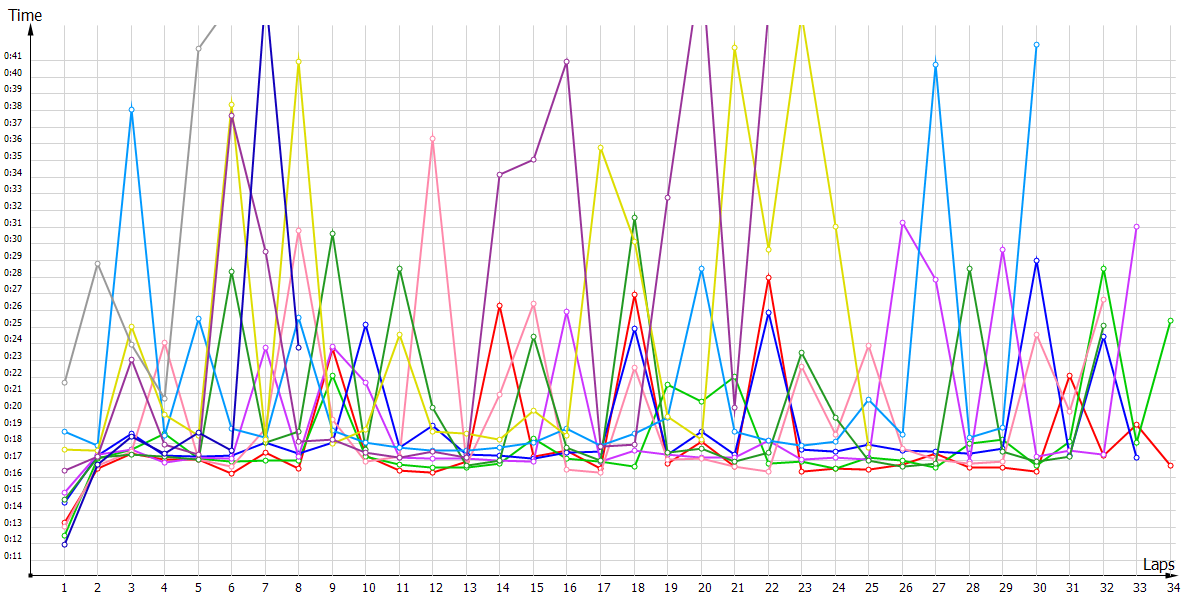The image size is (1200, 600).
Task: Select the 0:41 label on time axis
Action: click(x=13, y=56)
